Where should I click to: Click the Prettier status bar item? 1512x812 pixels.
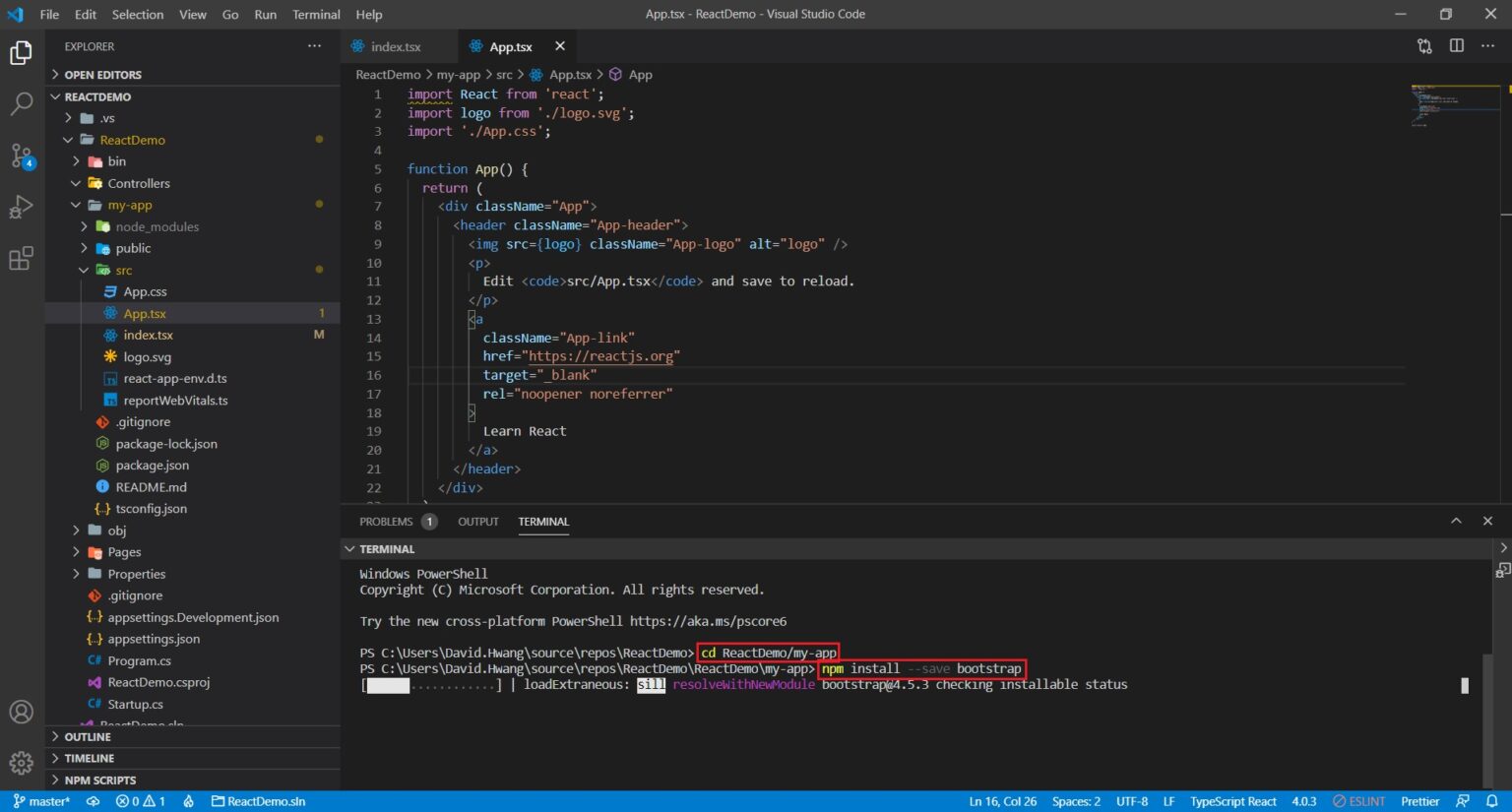pos(1418,800)
